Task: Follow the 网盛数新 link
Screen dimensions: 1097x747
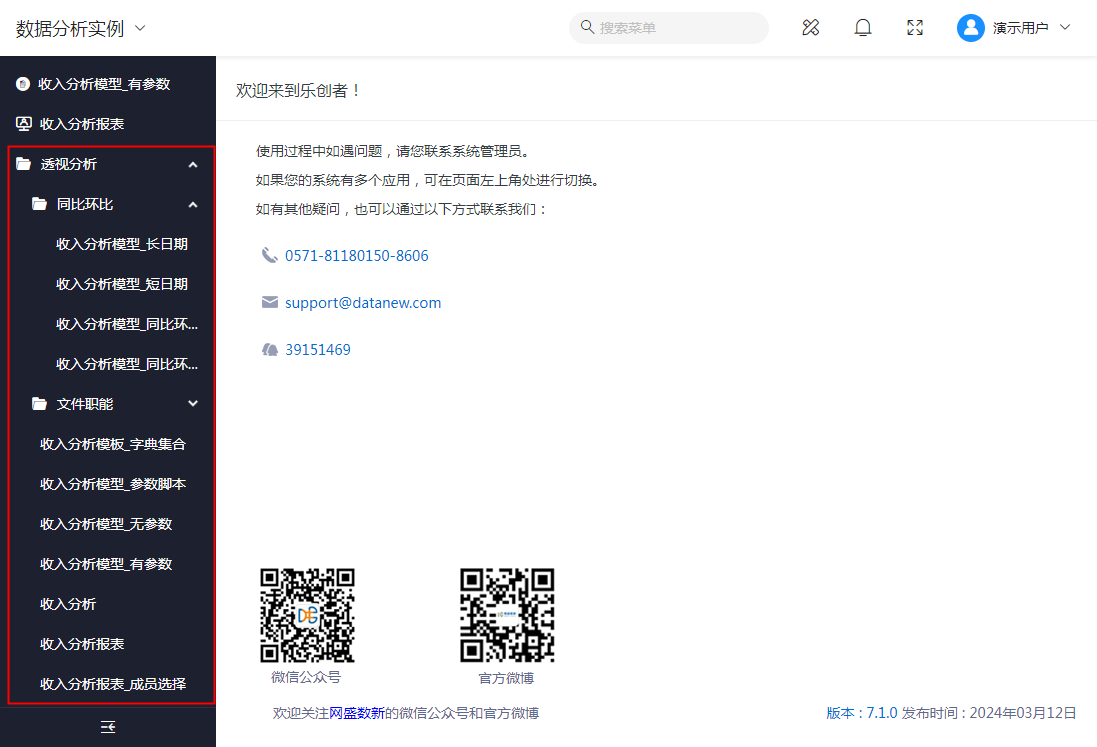Action: 357,713
